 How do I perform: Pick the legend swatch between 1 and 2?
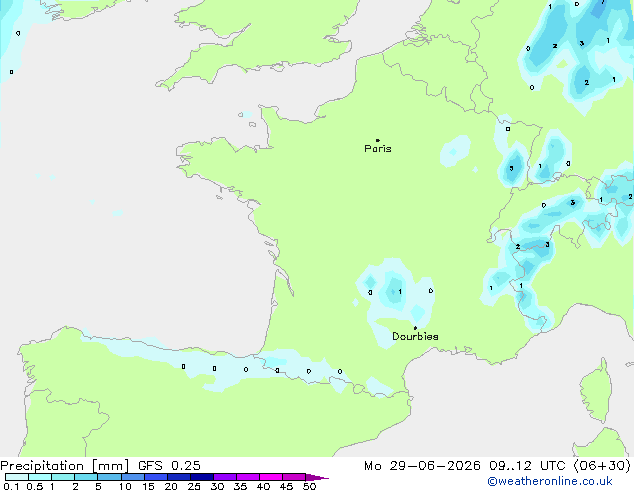click(63, 477)
